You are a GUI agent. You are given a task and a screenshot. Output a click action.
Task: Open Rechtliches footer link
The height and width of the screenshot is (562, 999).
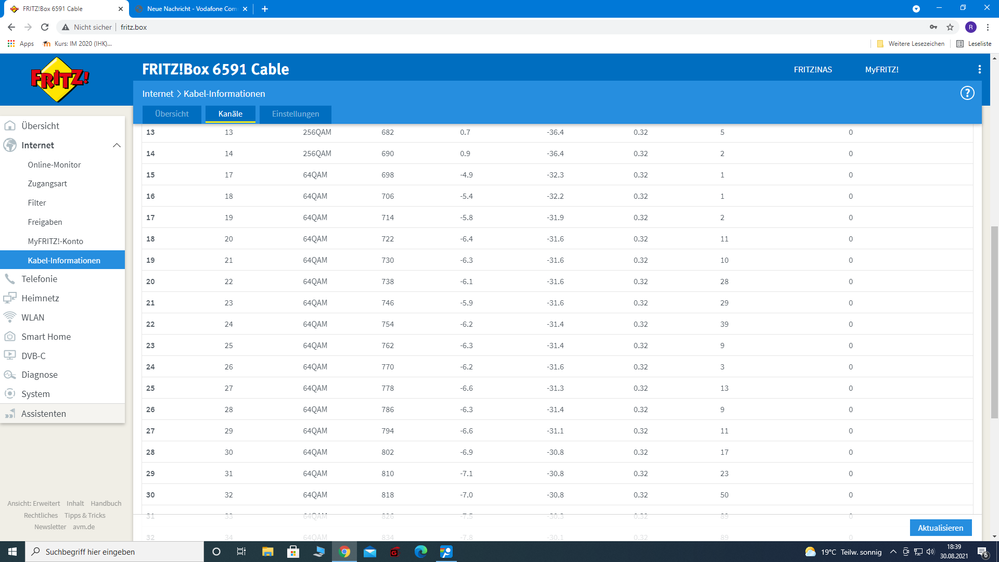pyautogui.click(x=41, y=515)
